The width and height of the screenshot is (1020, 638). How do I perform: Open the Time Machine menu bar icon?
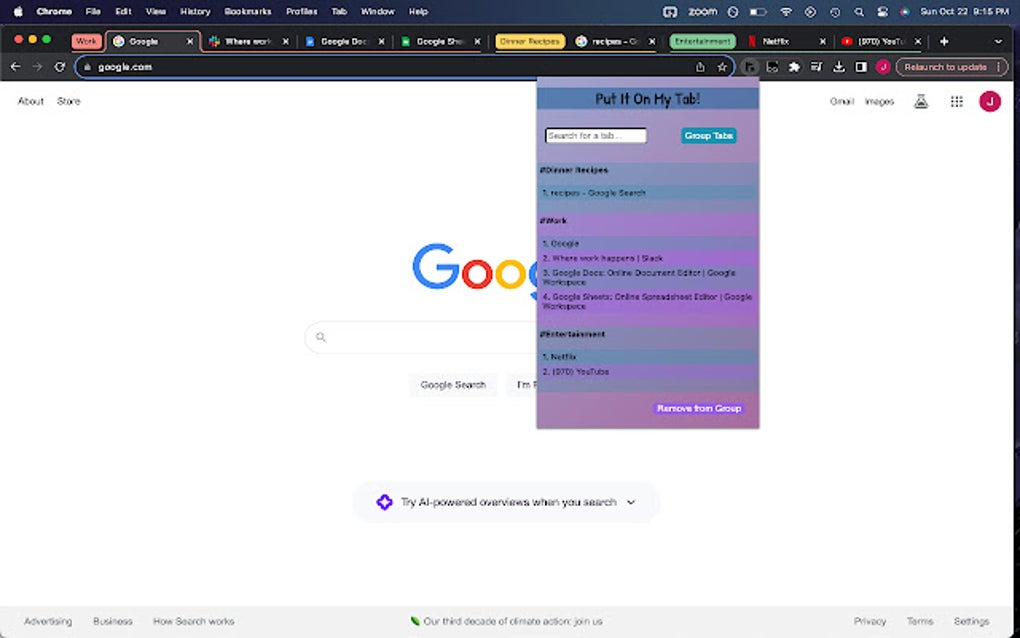(835, 12)
